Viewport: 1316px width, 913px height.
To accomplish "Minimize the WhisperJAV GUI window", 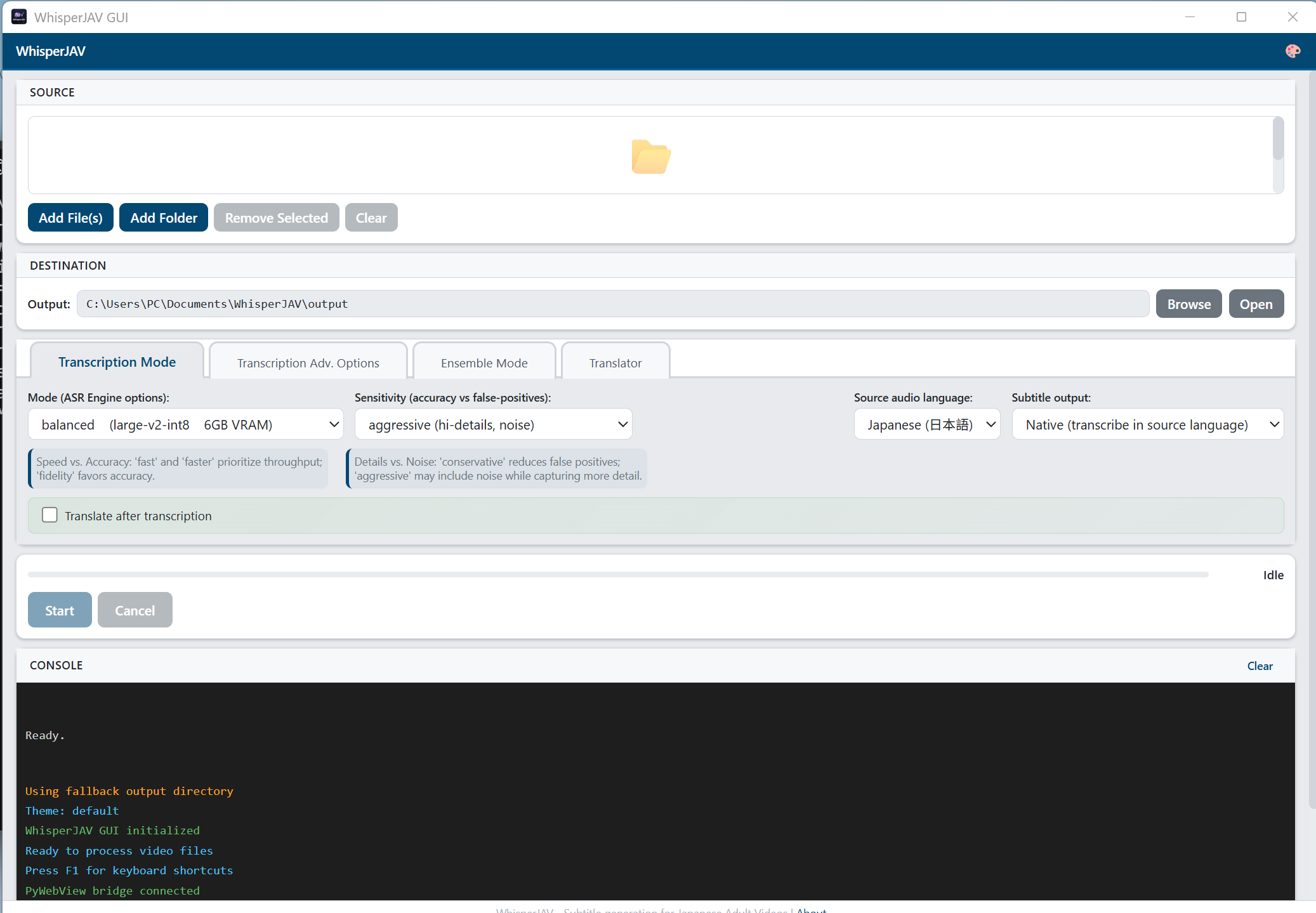I will coord(1190,17).
